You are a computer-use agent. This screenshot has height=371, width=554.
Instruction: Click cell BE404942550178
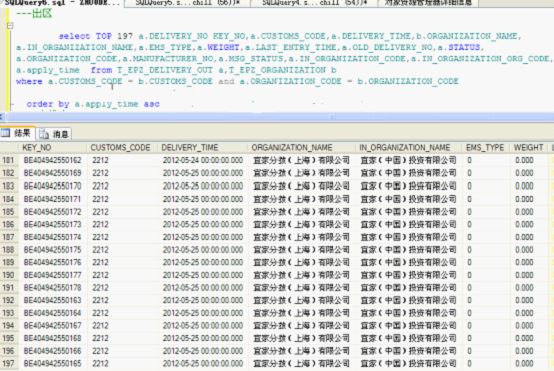[52, 288]
